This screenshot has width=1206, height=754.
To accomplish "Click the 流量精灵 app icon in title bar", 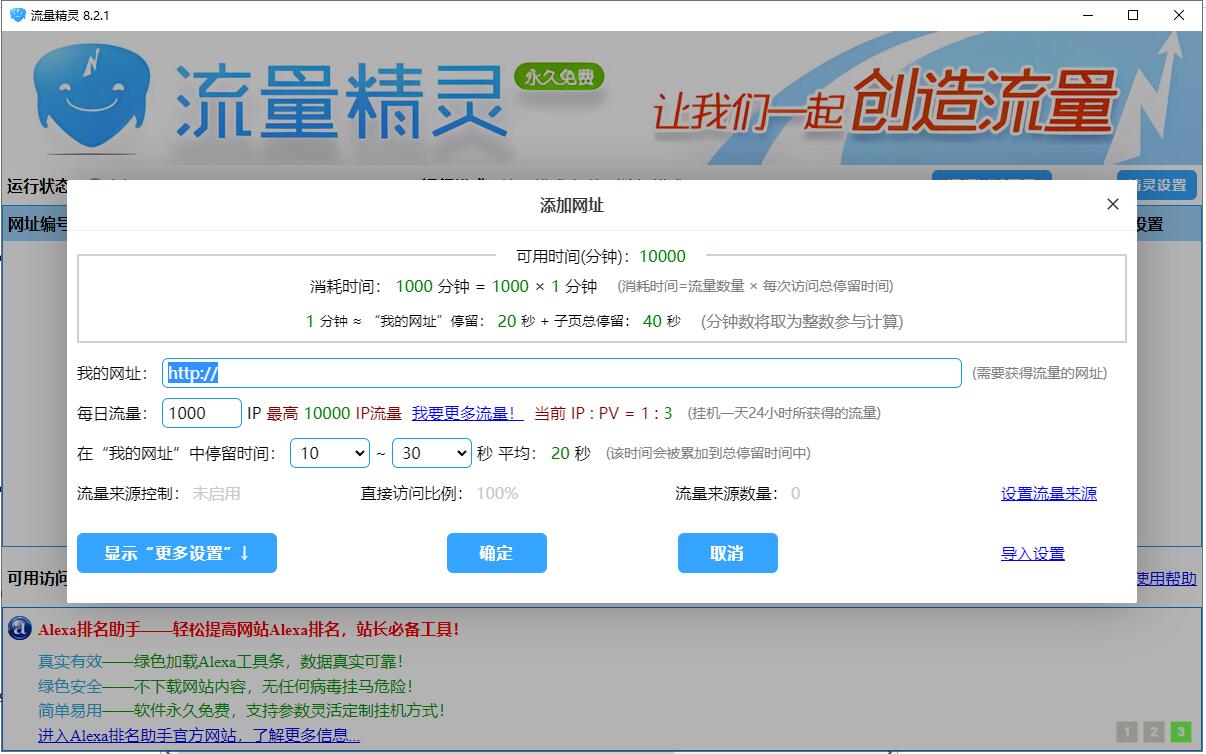I will tap(17, 15).
